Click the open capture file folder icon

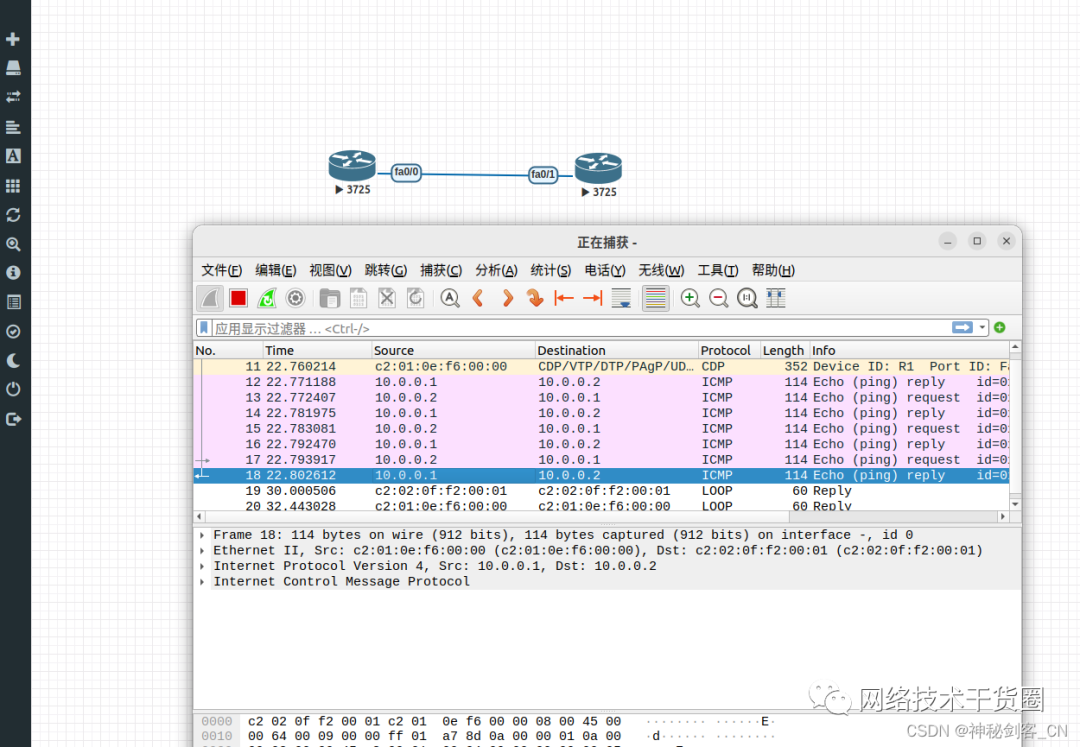(329, 298)
